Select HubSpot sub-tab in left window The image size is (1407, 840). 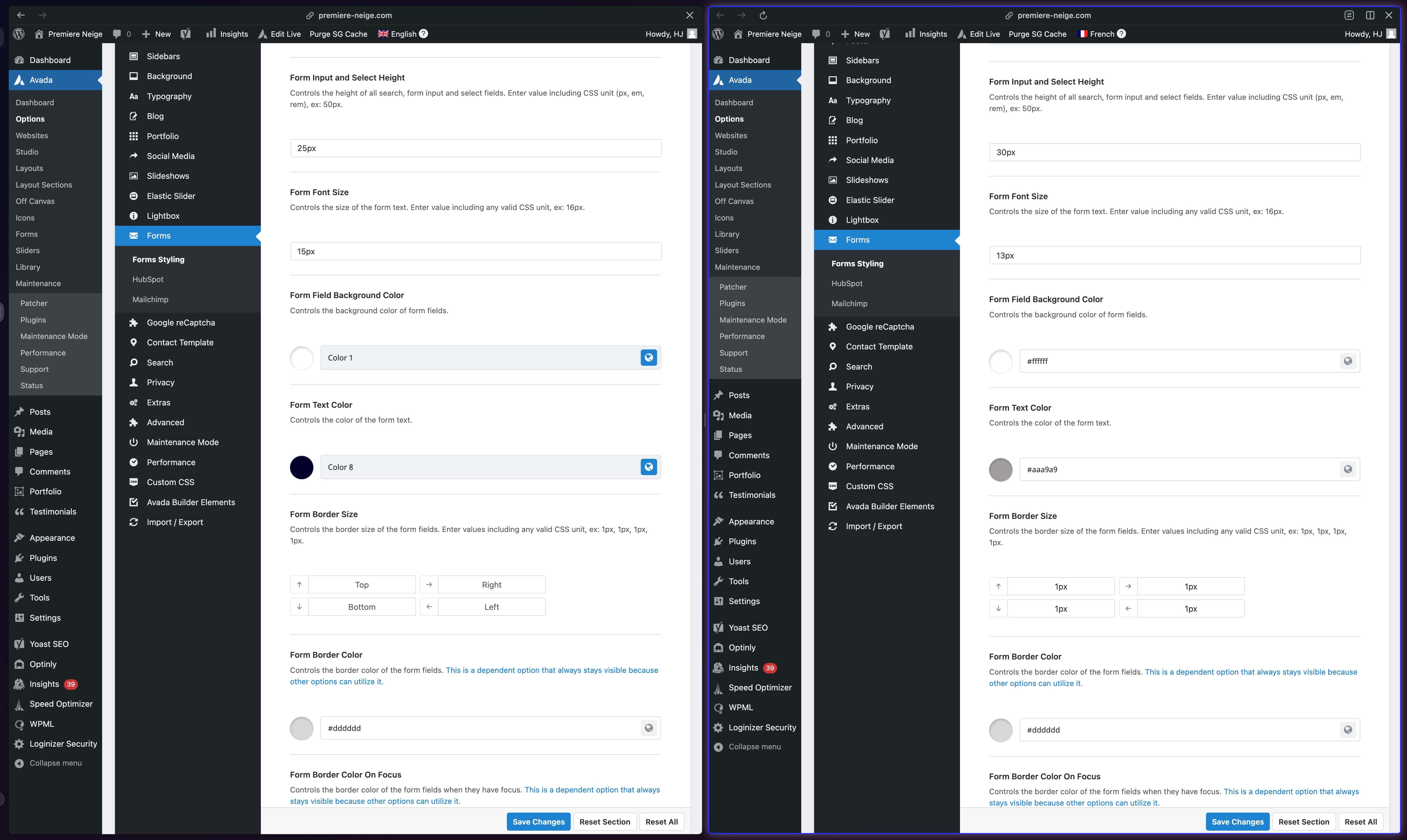point(148,280)
